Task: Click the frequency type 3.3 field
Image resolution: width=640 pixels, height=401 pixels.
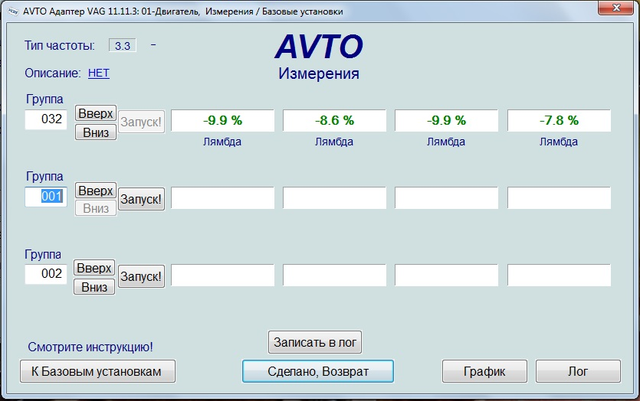Action: [x=122, y=45]
